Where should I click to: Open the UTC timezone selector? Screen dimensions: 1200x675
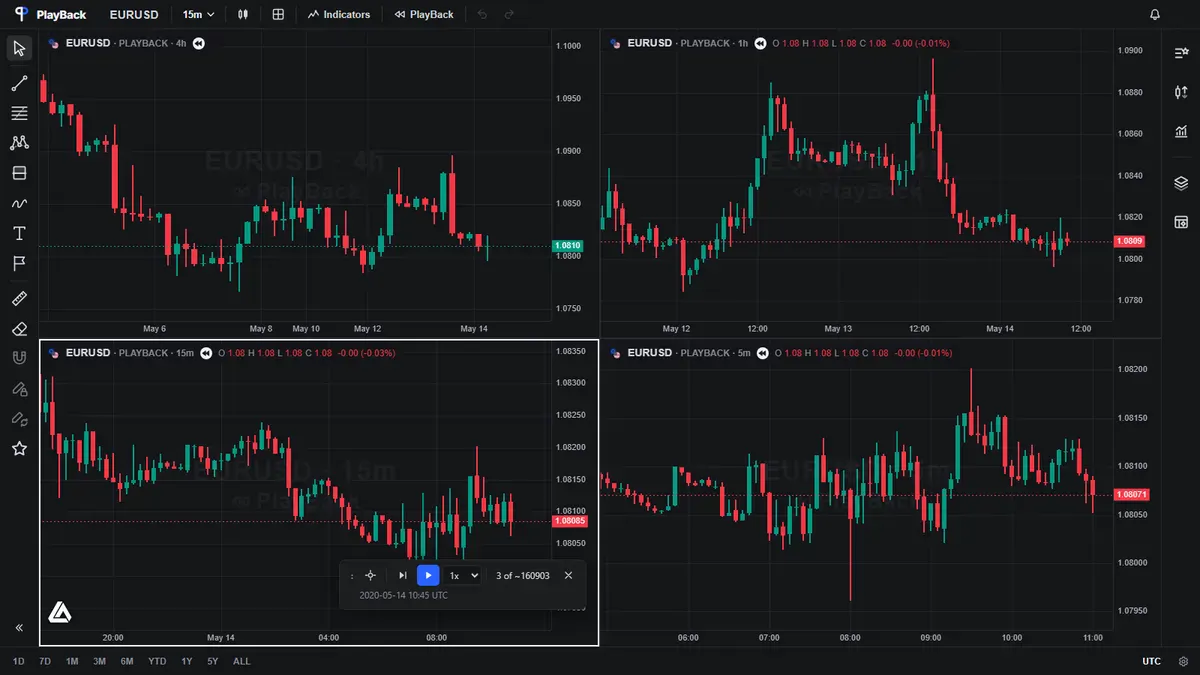[1152, 661]
